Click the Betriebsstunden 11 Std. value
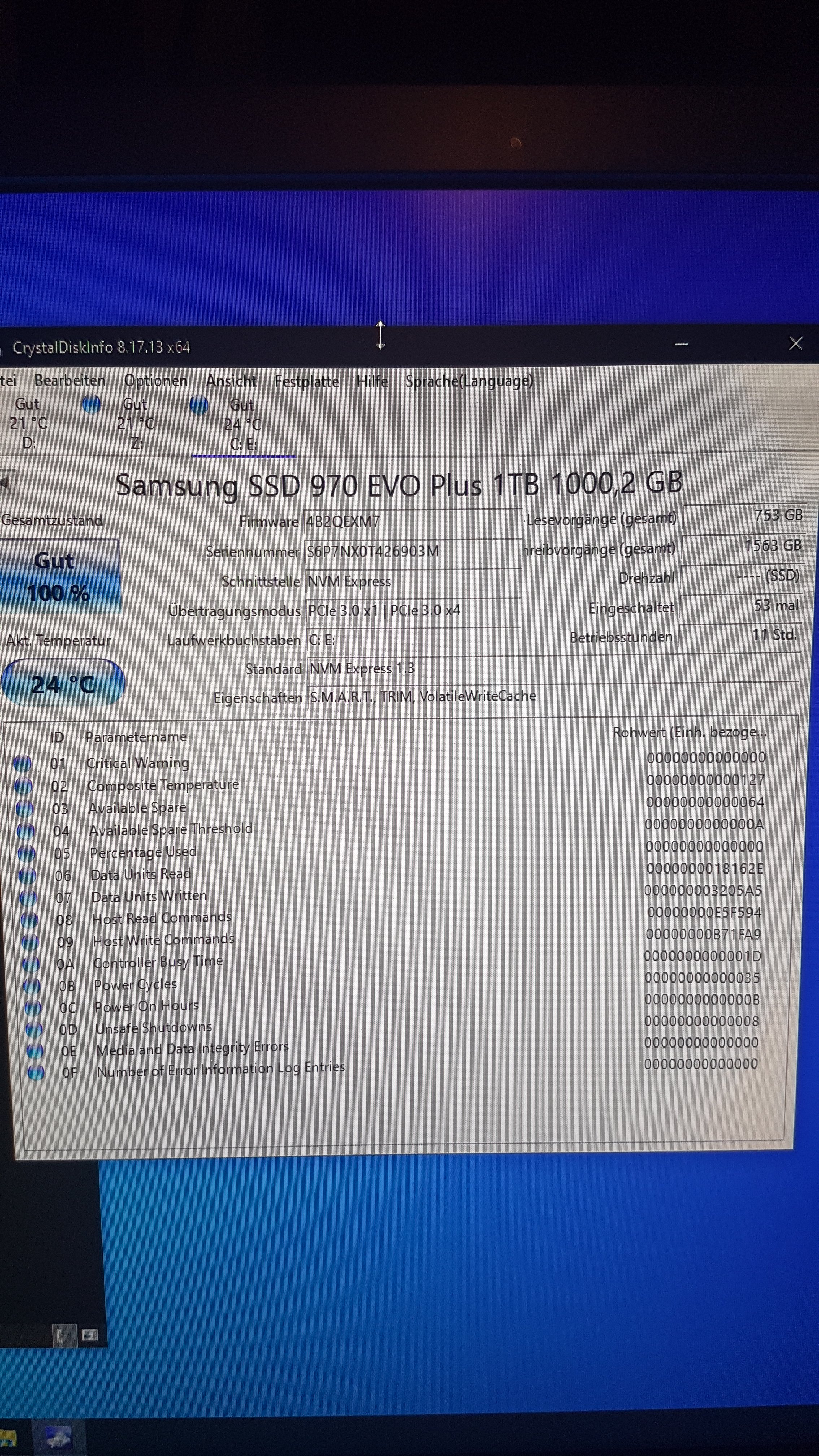This screenshot has height=1456, width=819. pos(739,635)
